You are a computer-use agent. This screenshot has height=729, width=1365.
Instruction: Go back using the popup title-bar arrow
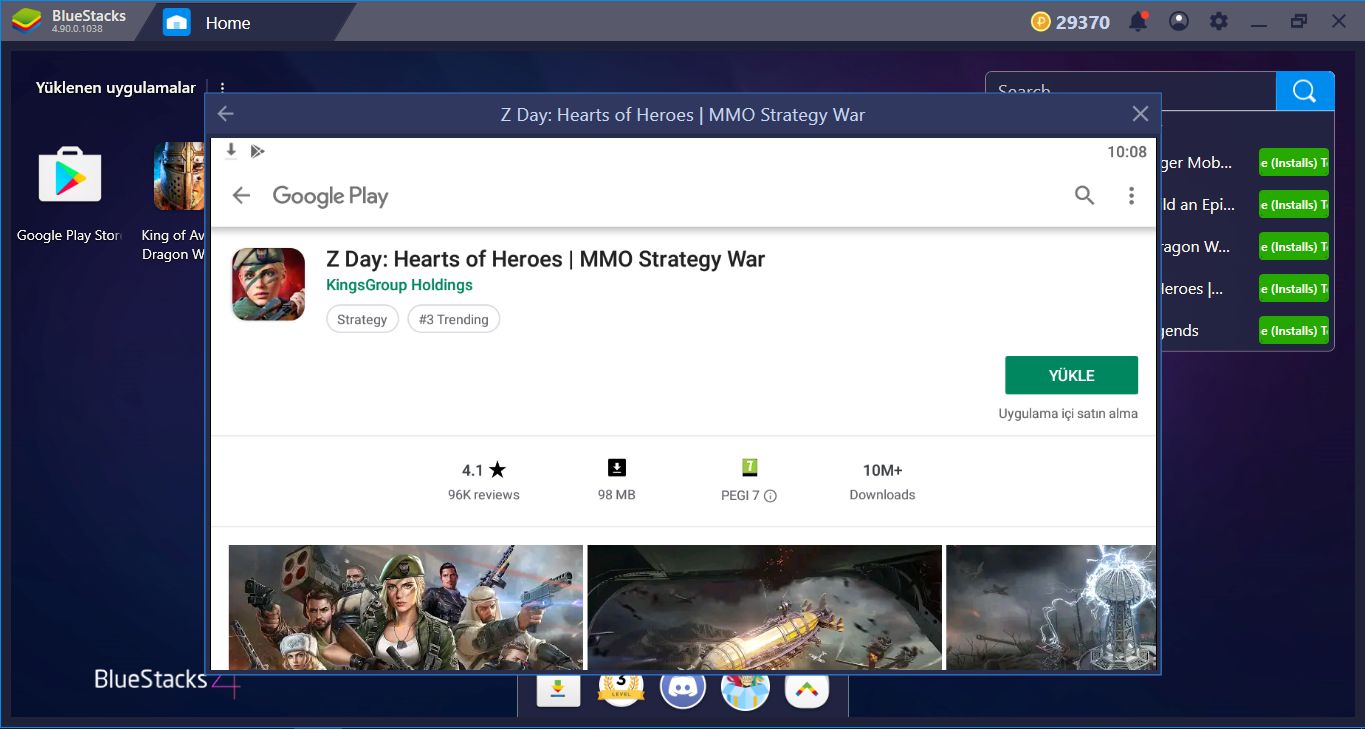click(x=225, y=114)
